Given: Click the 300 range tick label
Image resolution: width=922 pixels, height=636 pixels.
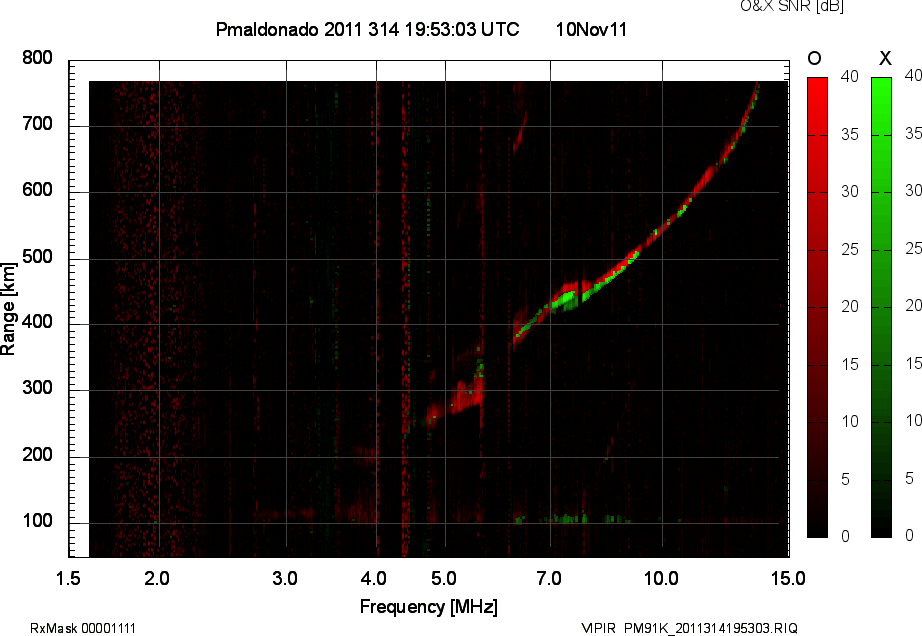Looking at the screenshot, I should pyautogui.click(x=38, y=388).
